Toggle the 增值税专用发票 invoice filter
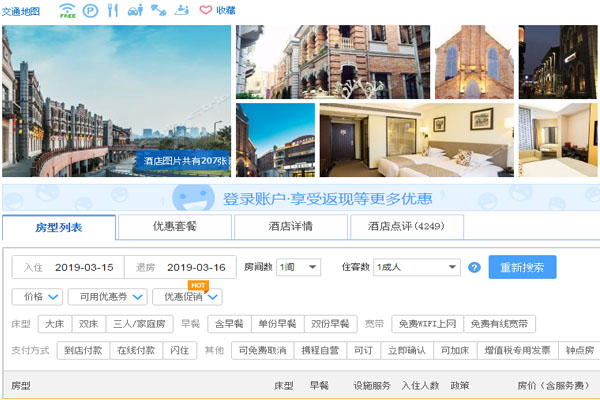Viewport: 600px width, 400px height. pyautogui.click(x=518, y=351)
